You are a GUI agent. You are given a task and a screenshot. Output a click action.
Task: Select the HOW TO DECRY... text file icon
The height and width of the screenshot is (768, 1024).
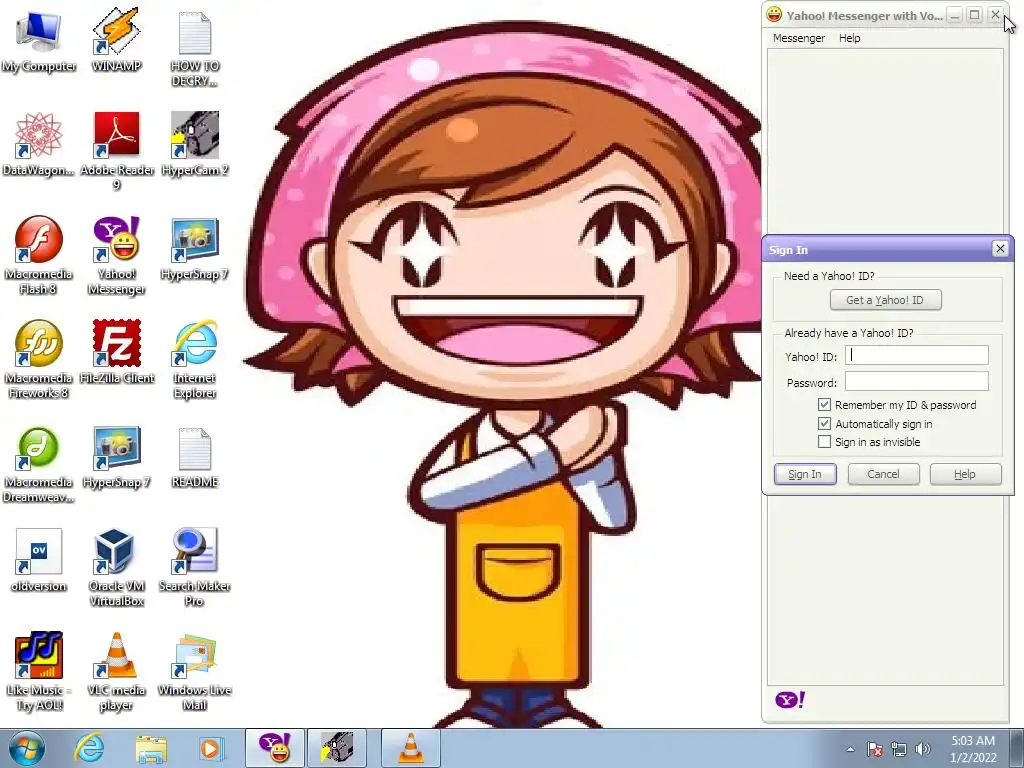(194, 49)
